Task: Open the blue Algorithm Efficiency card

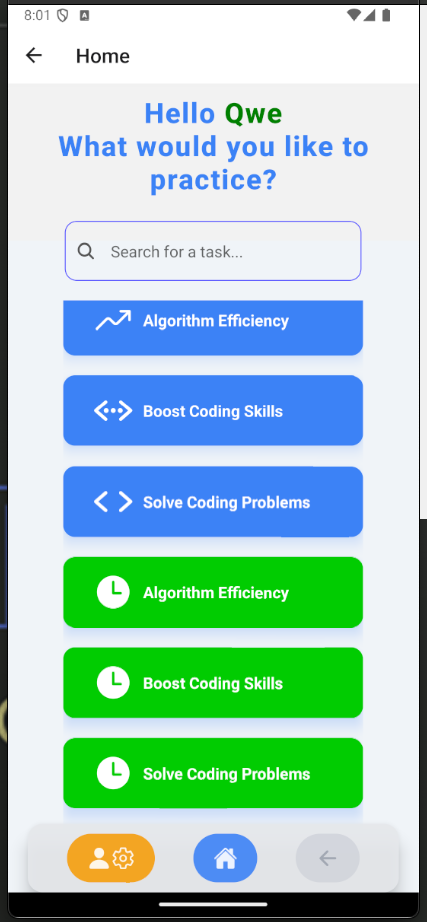Action: point(213,328)
